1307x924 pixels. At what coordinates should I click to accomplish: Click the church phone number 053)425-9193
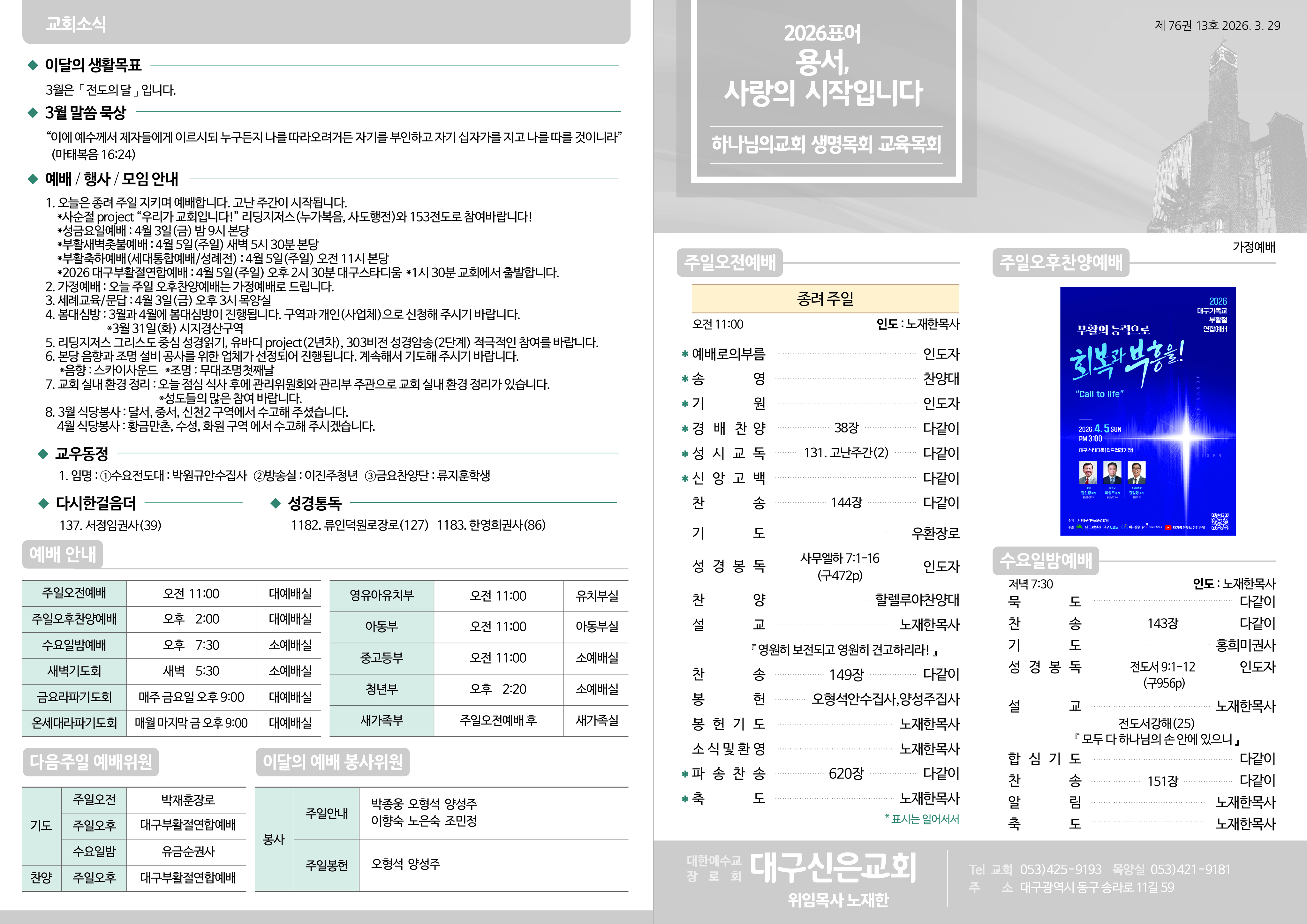click(x=1061, y=869)
